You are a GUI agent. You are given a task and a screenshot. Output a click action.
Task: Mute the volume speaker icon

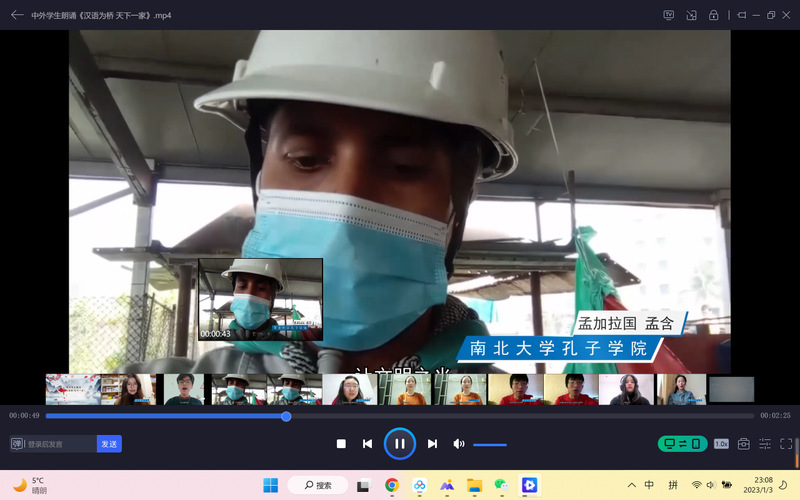click(459, 444)
